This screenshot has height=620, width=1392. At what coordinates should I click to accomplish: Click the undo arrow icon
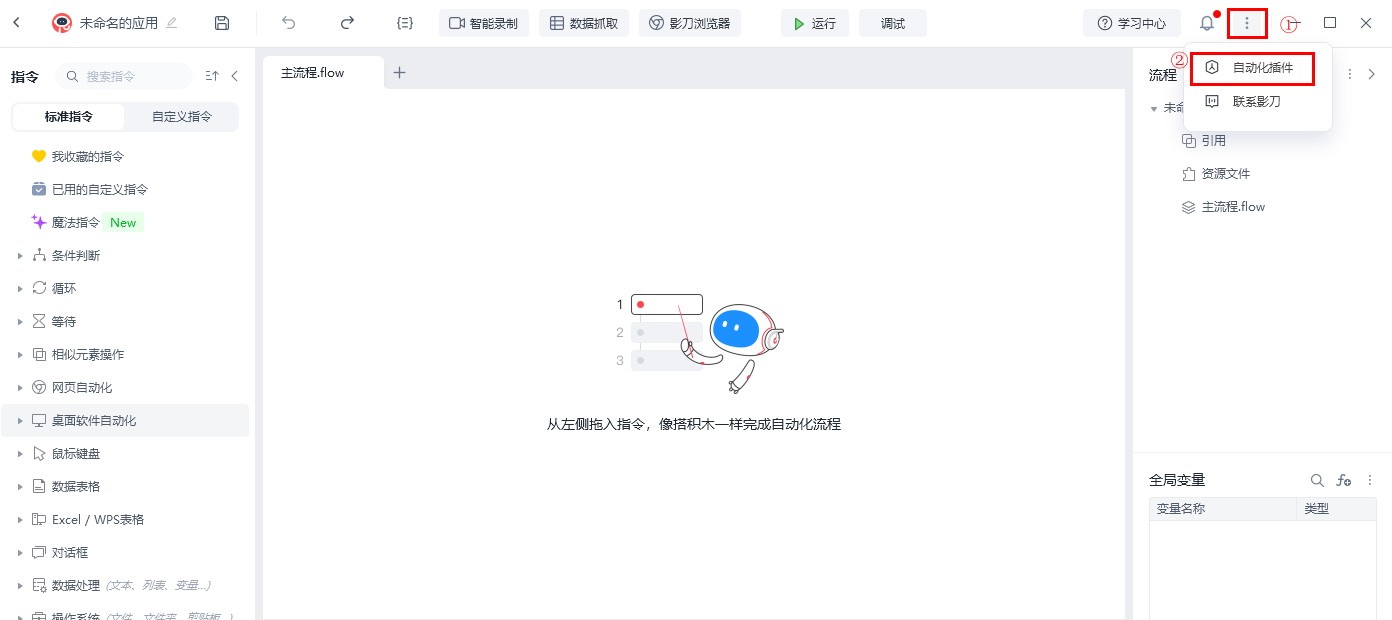(x=289, y=23)
